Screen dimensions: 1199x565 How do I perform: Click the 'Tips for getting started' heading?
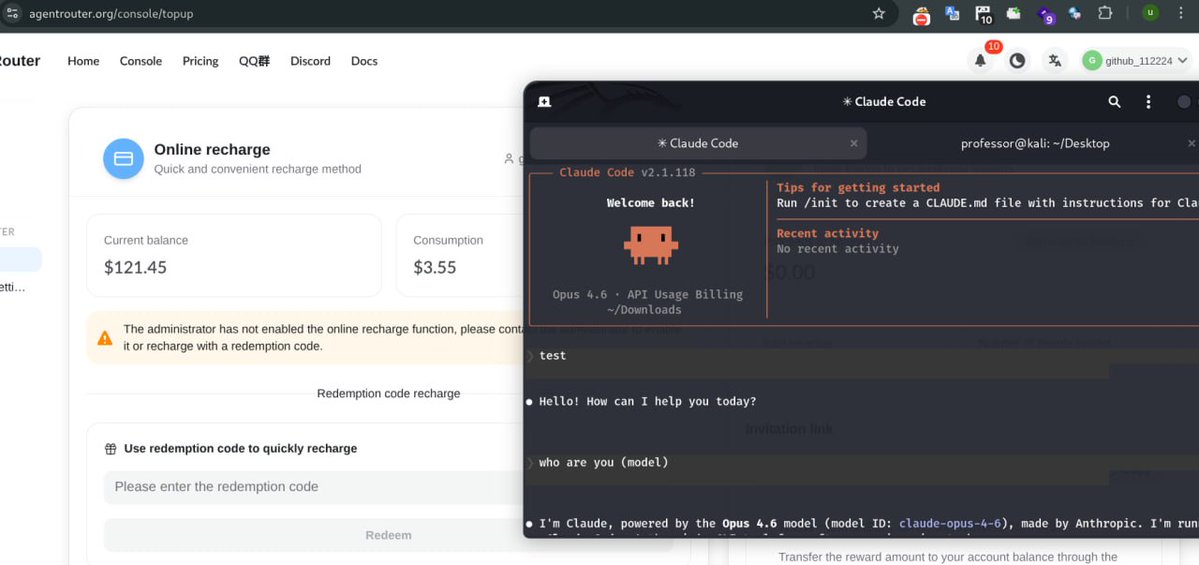(x=858, y=187)
